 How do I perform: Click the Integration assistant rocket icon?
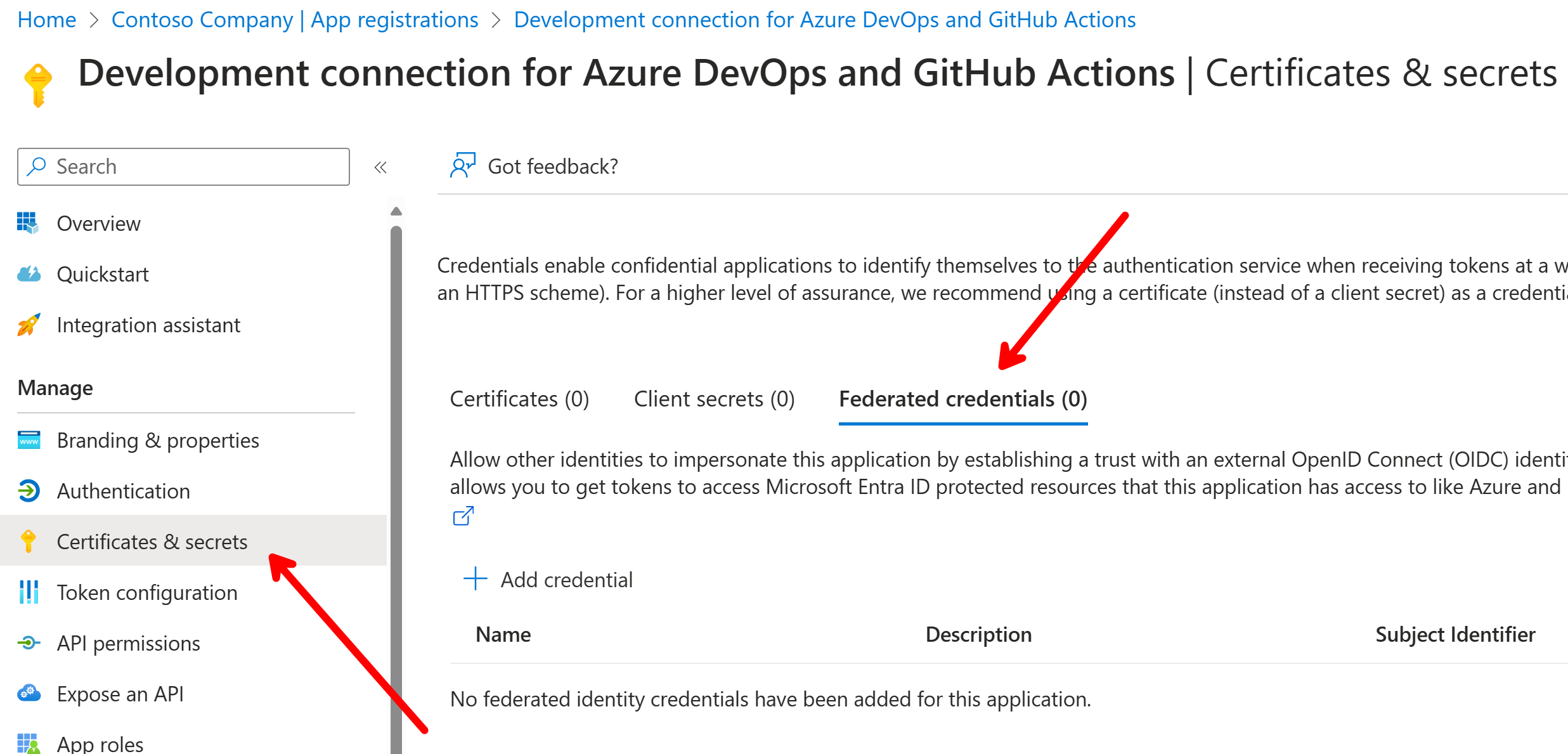[x=29, y=325]
